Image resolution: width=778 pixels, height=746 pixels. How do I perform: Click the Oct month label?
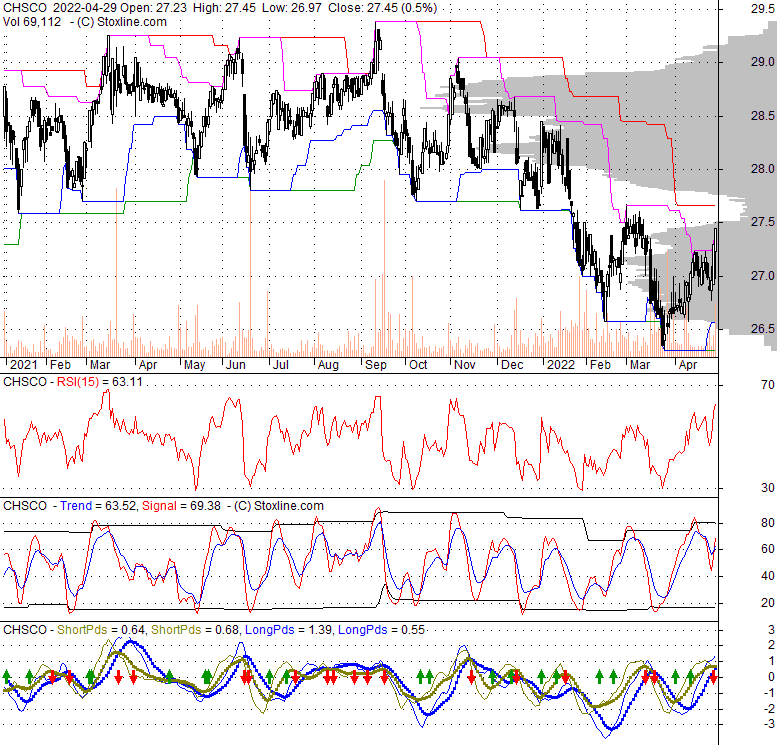coord(418,365)
